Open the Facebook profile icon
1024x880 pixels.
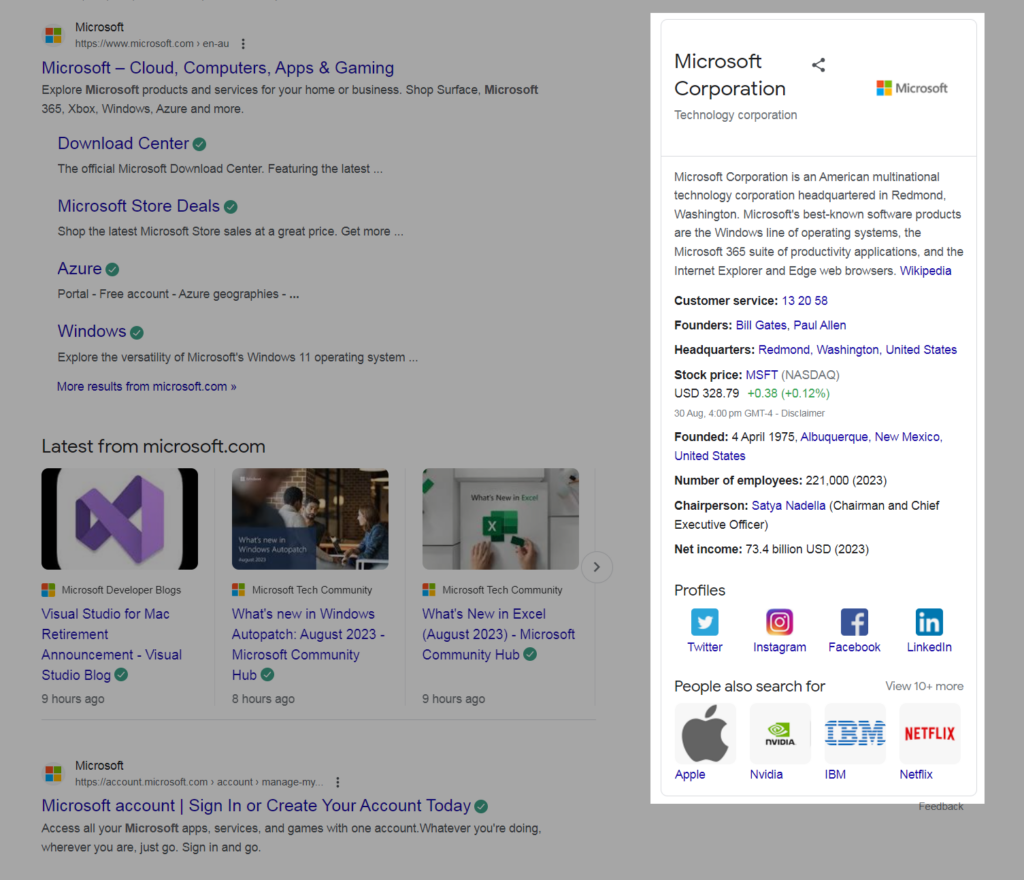pos(854,622)
